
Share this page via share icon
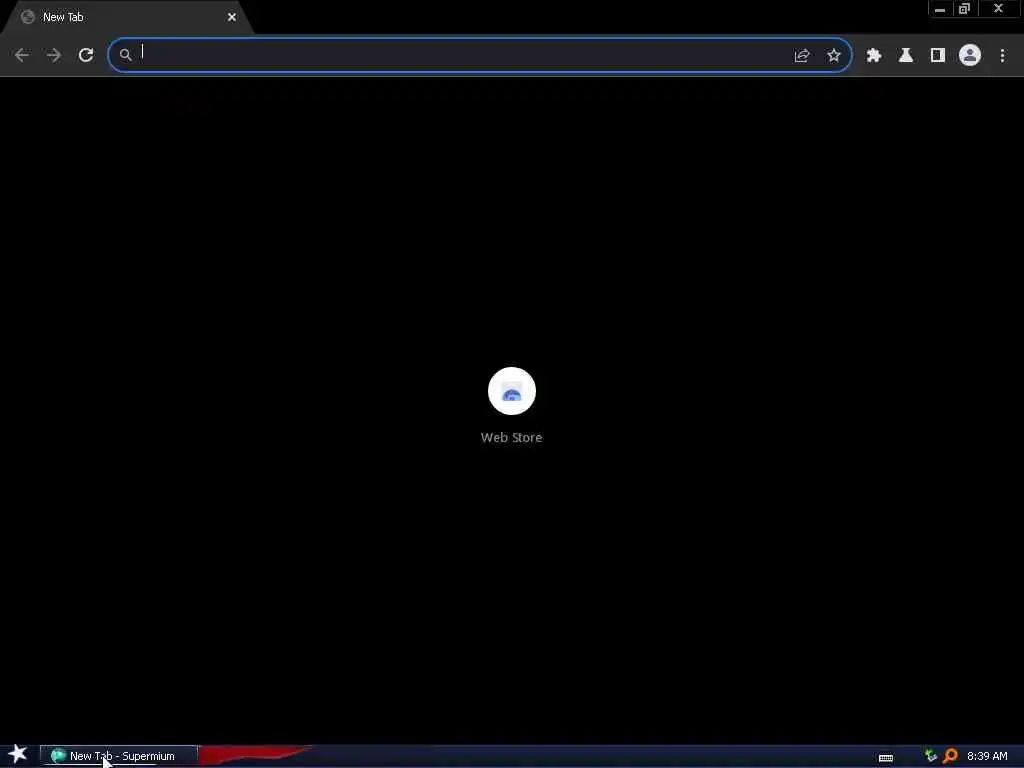802,56
